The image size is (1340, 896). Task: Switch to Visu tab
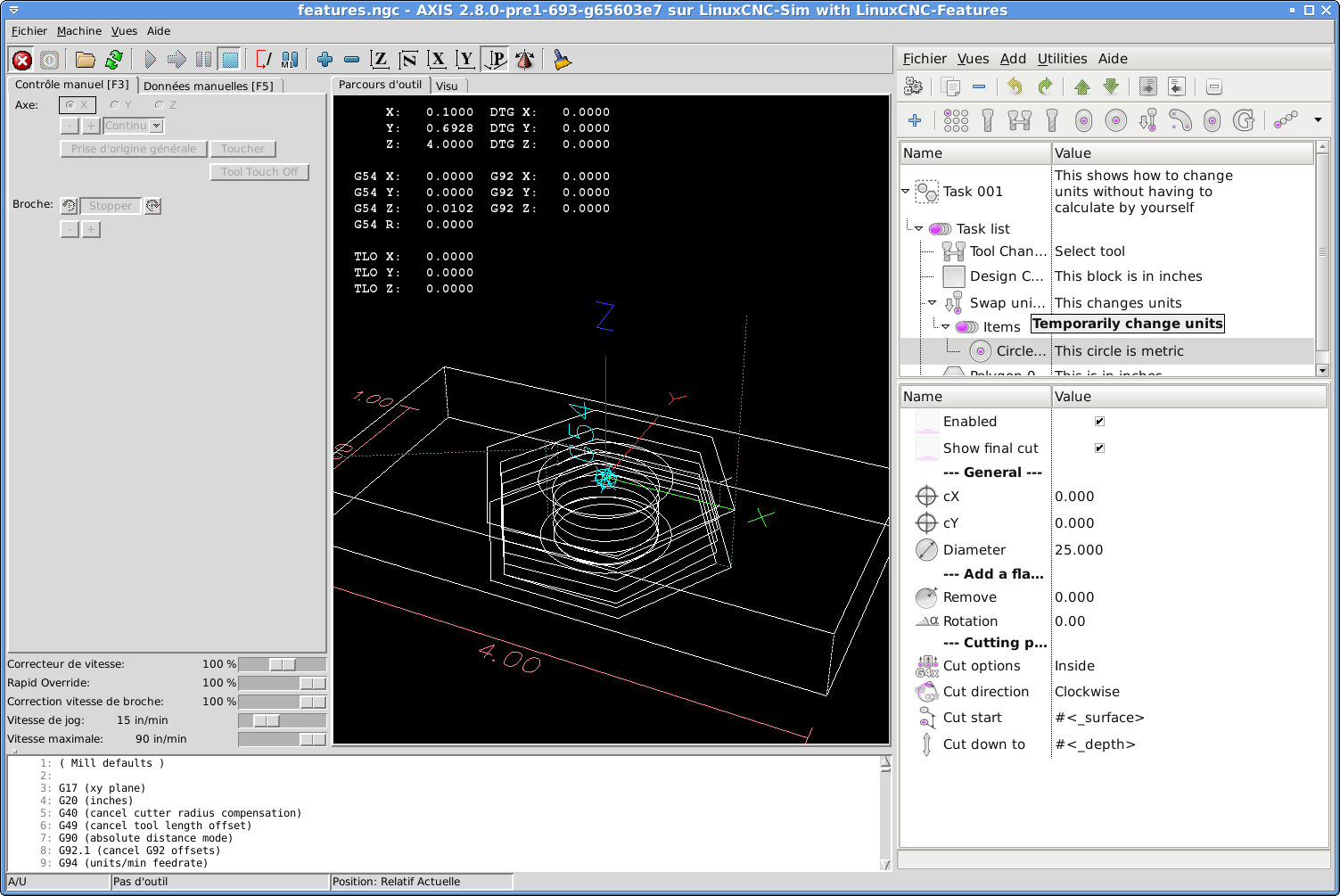point(447,86)
